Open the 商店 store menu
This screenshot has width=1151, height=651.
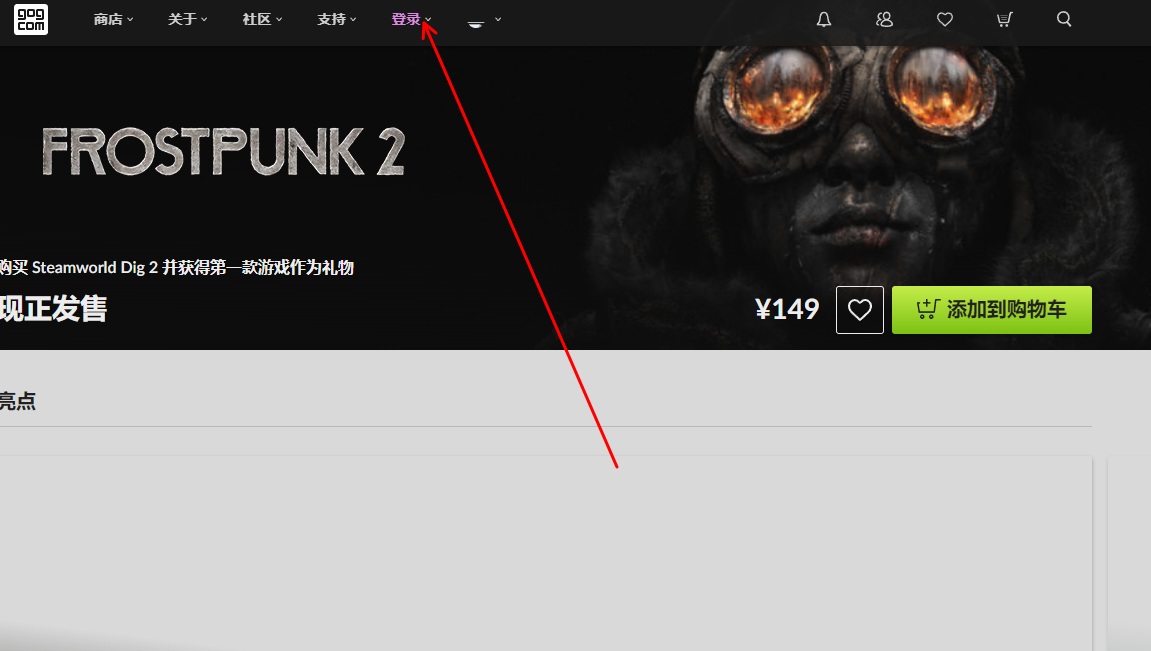tap(113, 20)
